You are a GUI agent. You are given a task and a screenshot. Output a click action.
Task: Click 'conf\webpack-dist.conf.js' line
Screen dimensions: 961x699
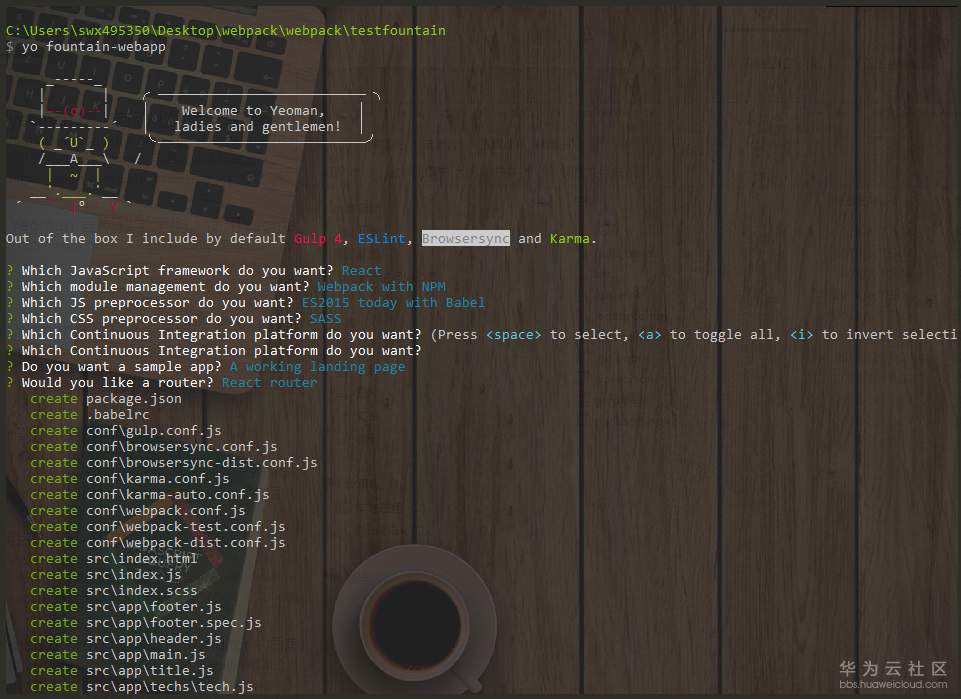click(186, 543)
